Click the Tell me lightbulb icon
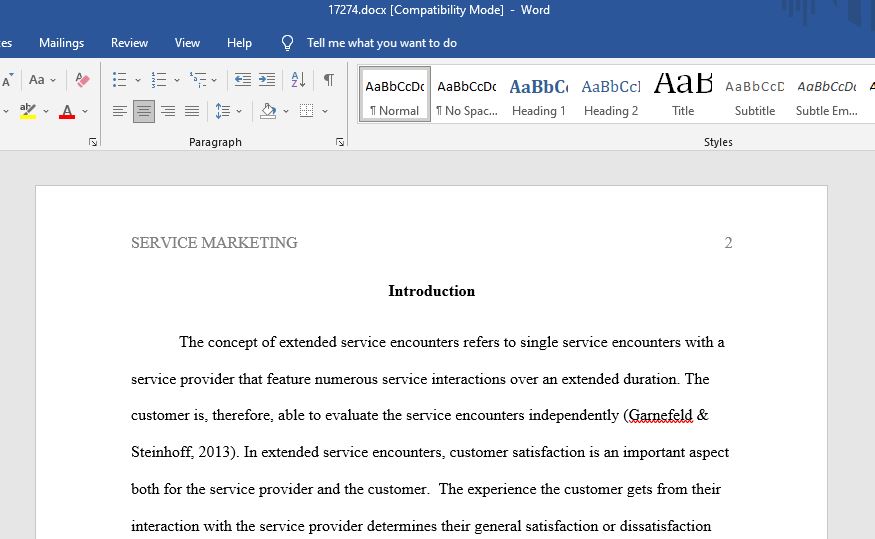This screenshot has height=539, width=875. point(287,43)
